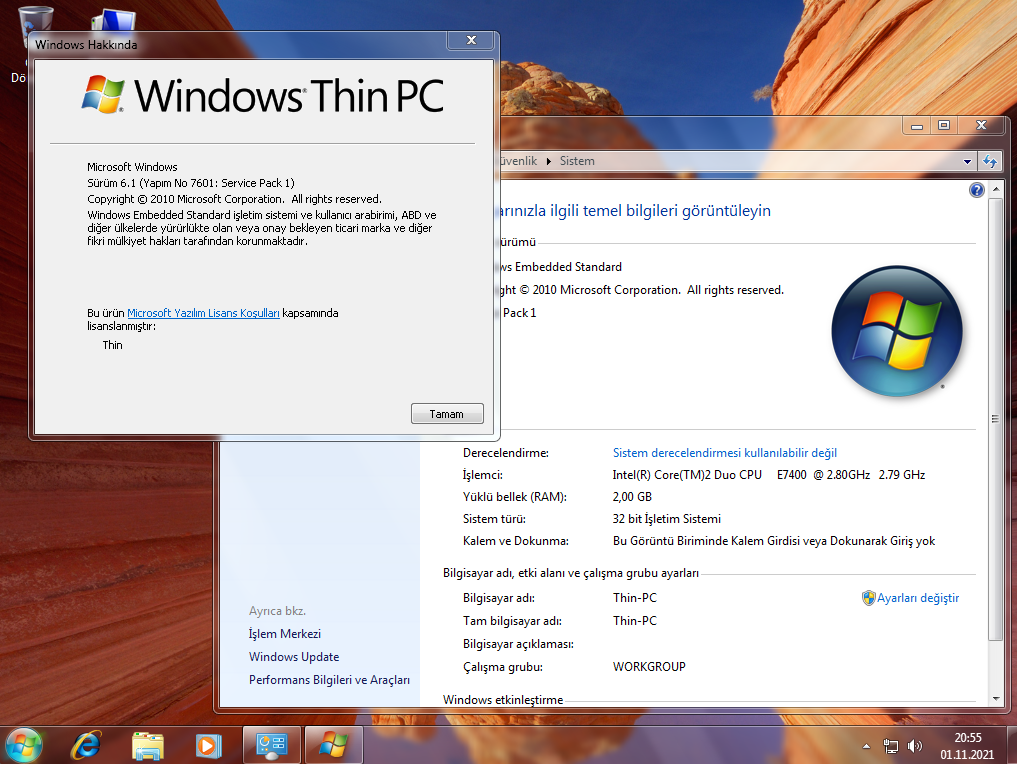Open the taskbar clock and date
1017x764 pixels.
(x=967, y=746)
